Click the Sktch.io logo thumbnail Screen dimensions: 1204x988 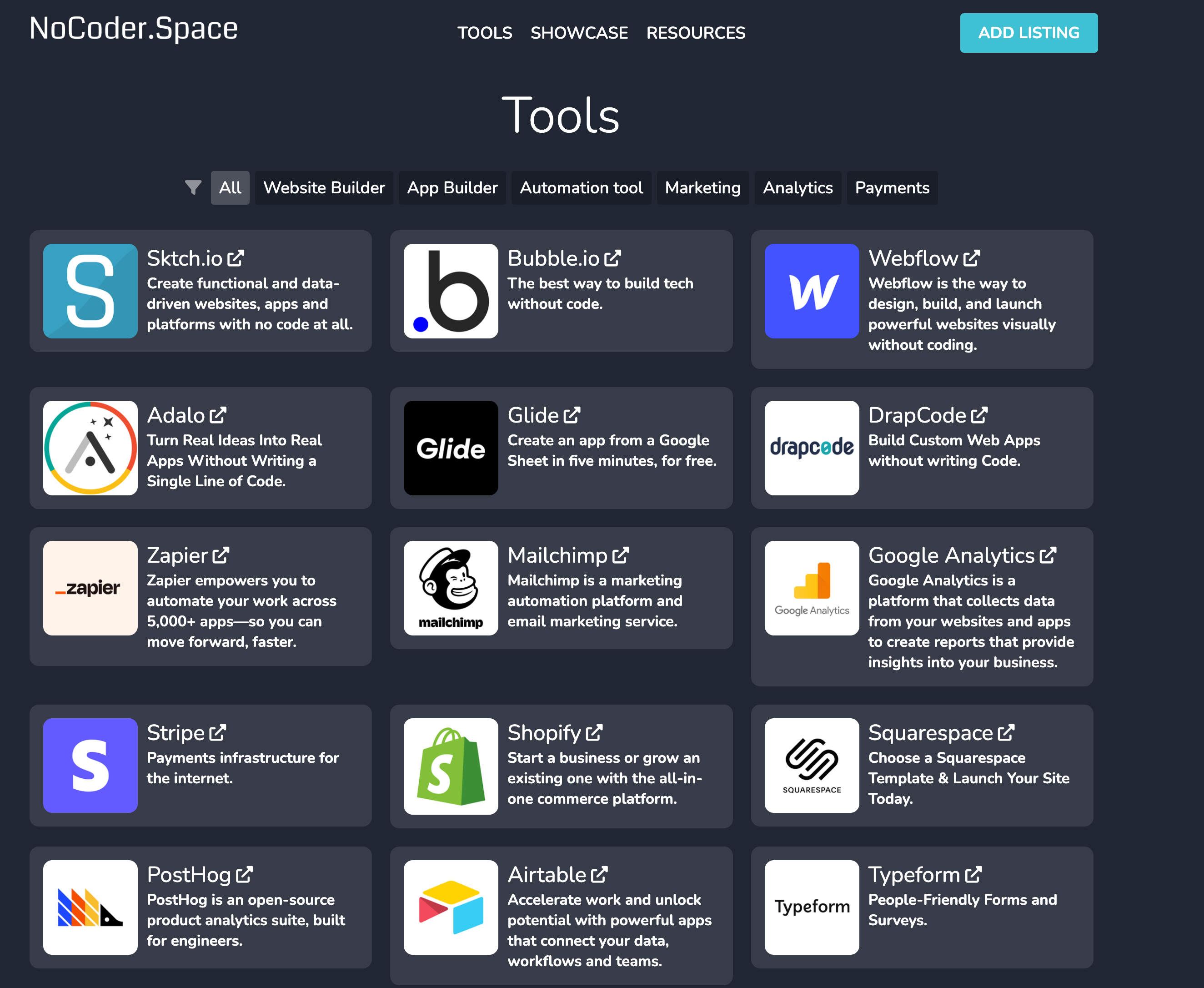pyautogui.click(x=90, y=292)
